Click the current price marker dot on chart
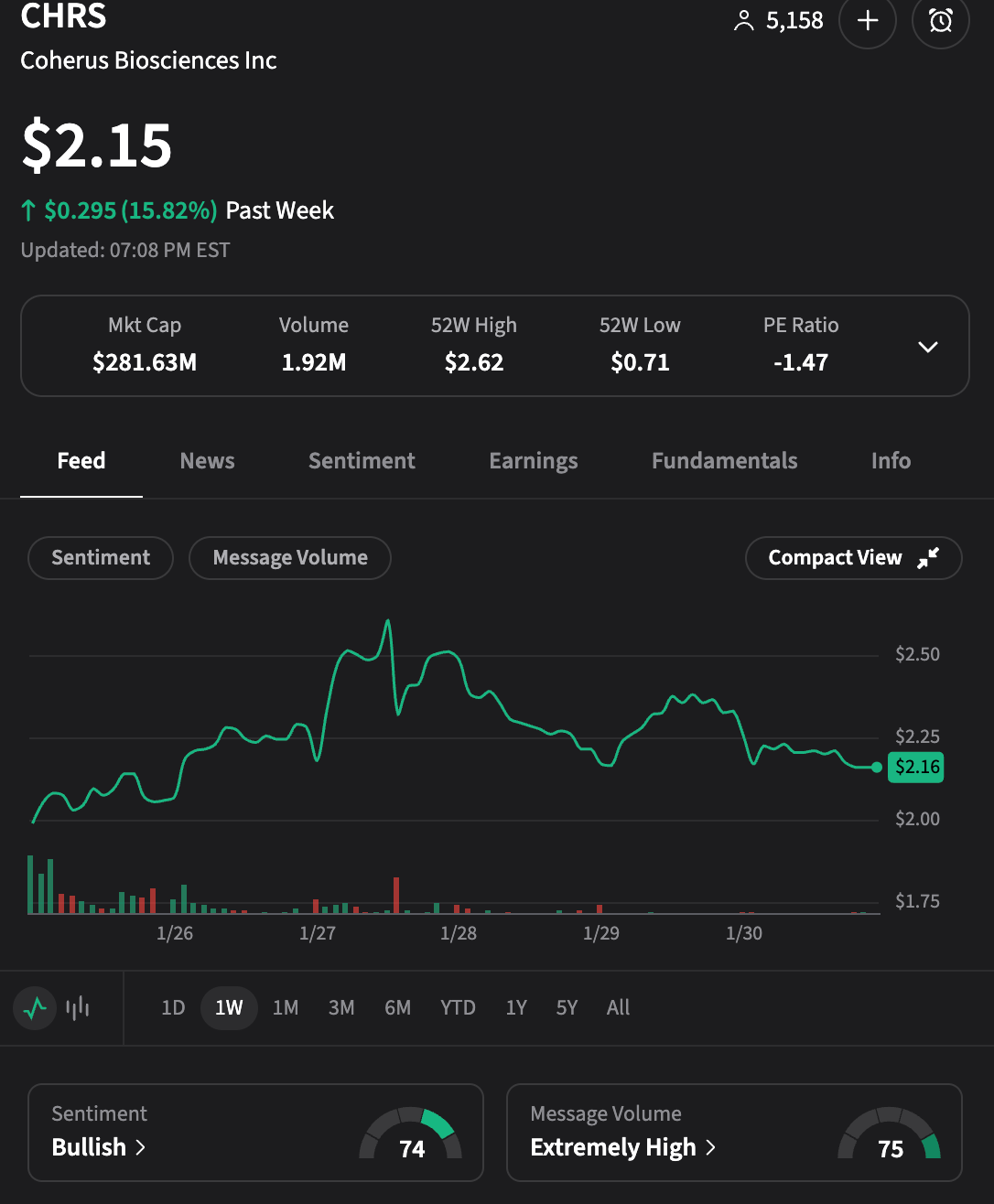994x1204 pixels. tap(877, 768)
